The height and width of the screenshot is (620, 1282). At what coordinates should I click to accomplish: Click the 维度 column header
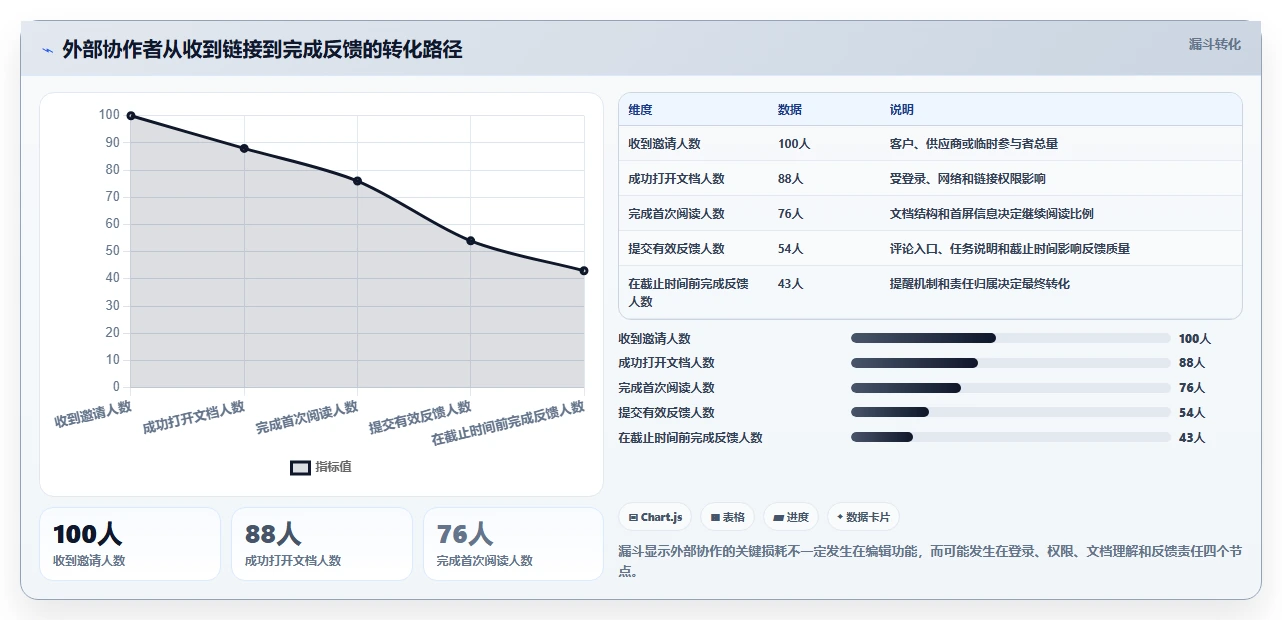click(640, 110)
